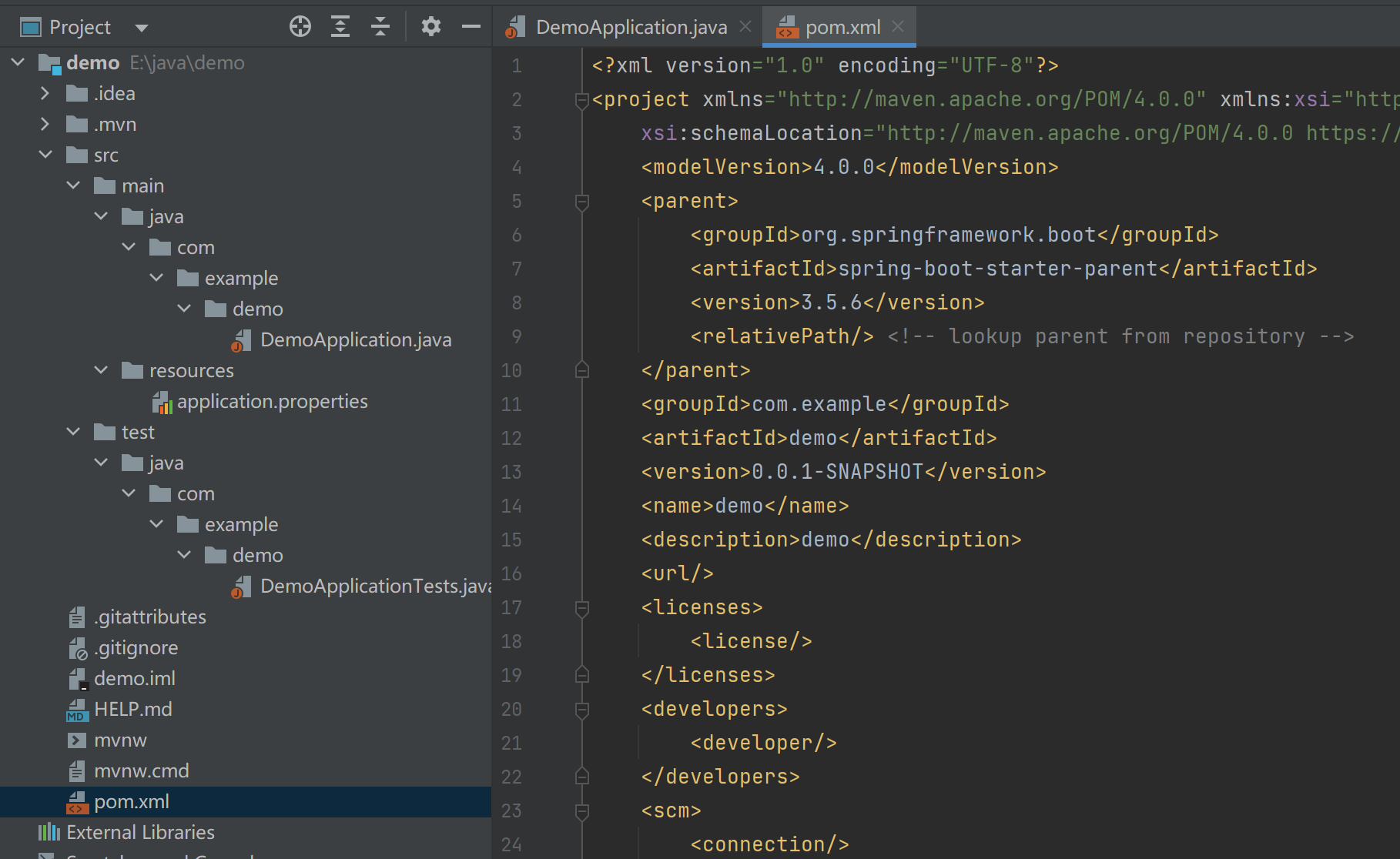Click the src folder icon
Viewport: 1400px width, 859px height.
(77, 155)
